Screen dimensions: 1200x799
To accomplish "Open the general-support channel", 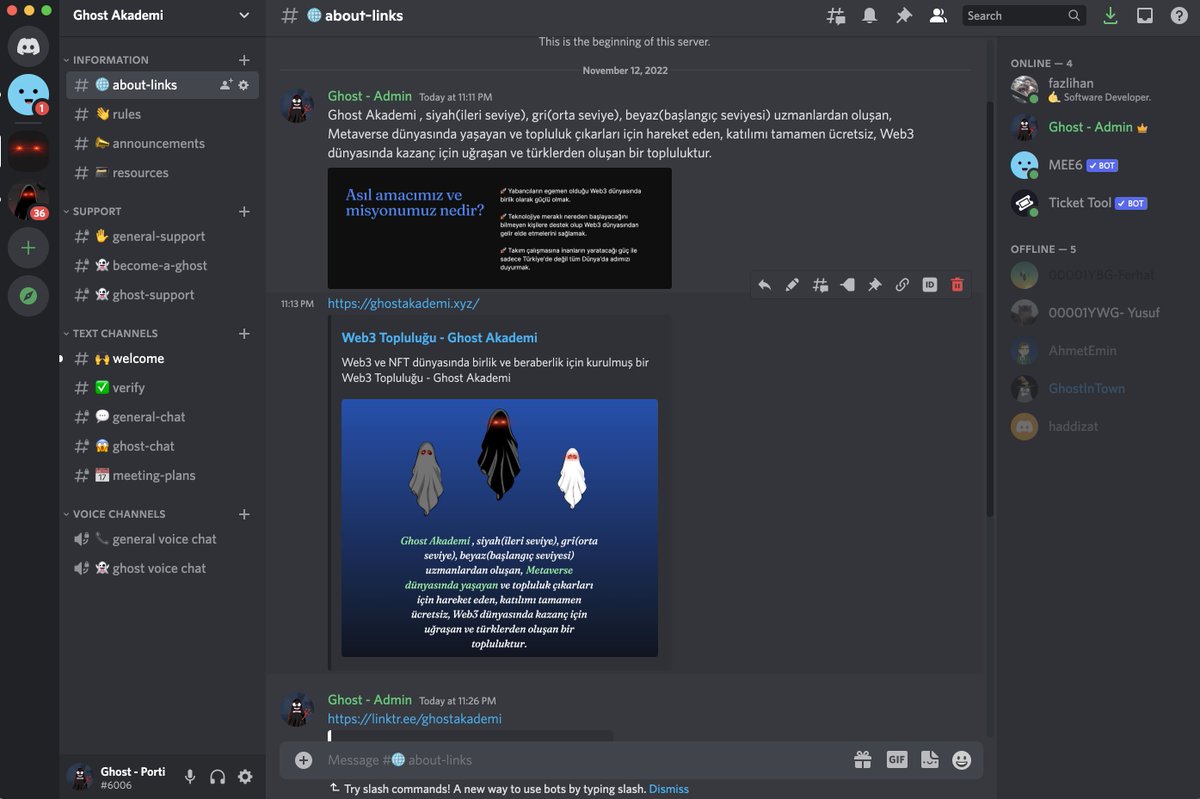I will click(162, 236).
